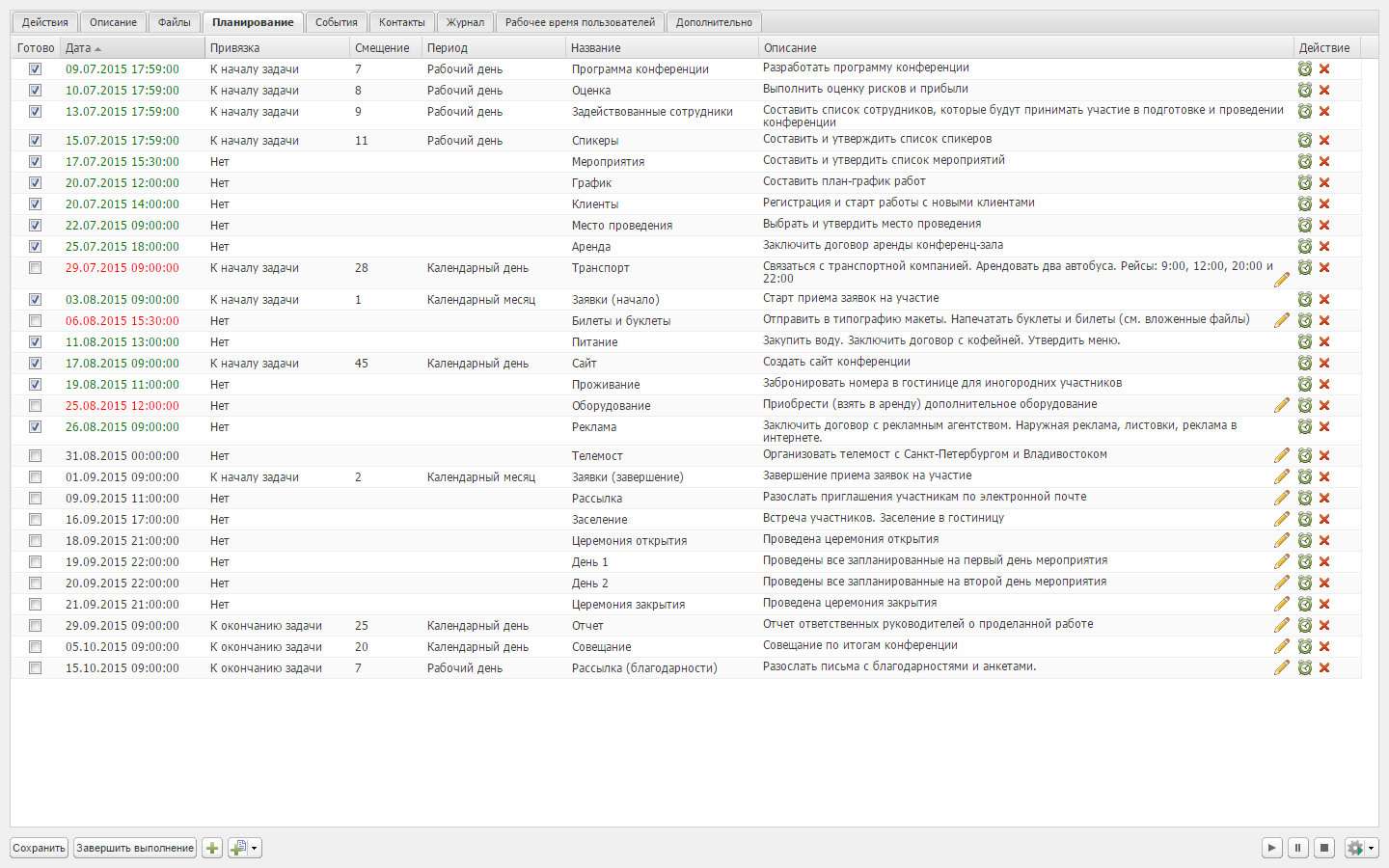Select the date 29.07.2015 09:00:00
1389x868 pixels.
(x=123, y=268)
